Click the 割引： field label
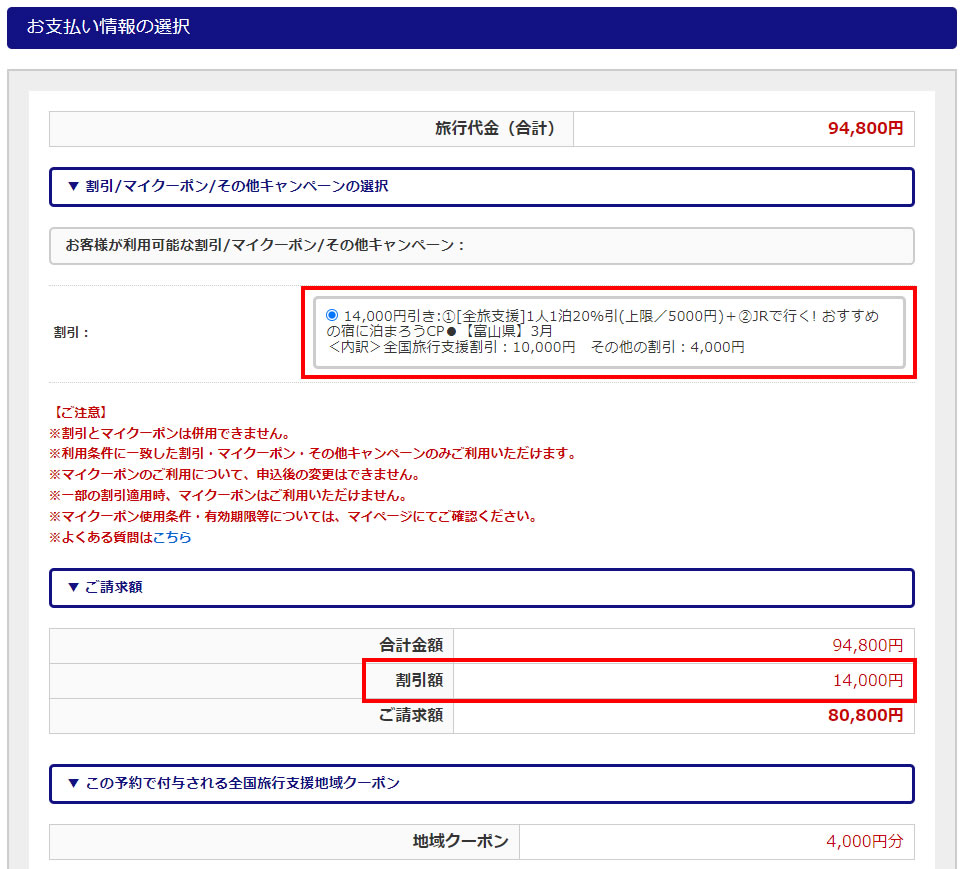The width and height of the screenshot is (963, 869). coord(72,332)
